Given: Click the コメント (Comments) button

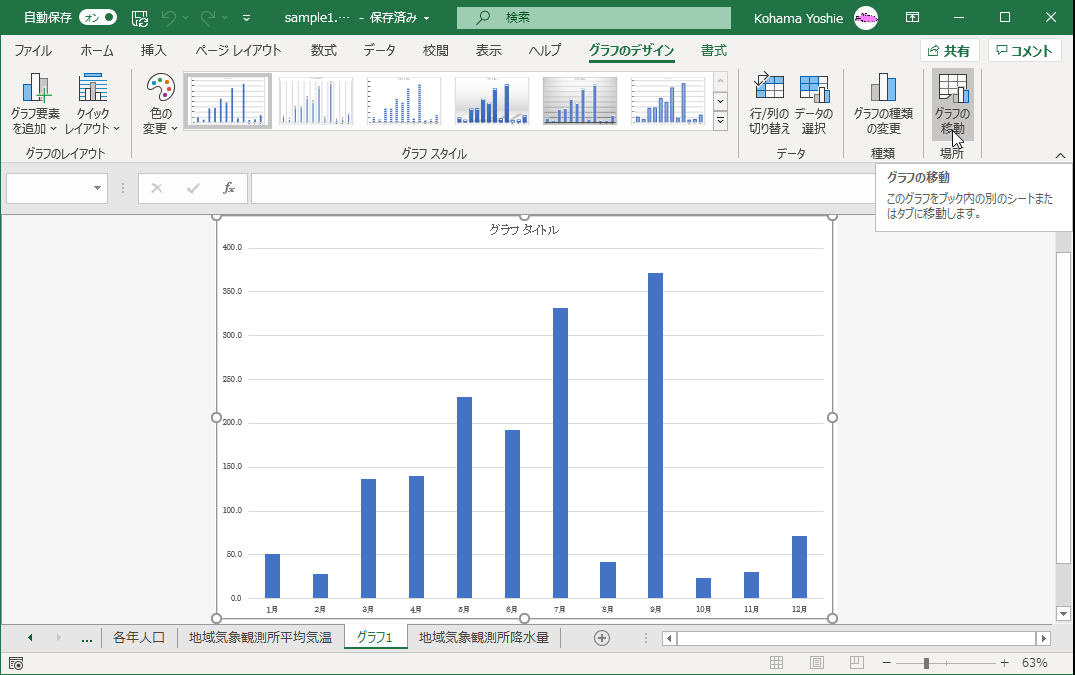Looking at the screenshot, I should [x=1024, y=51].
